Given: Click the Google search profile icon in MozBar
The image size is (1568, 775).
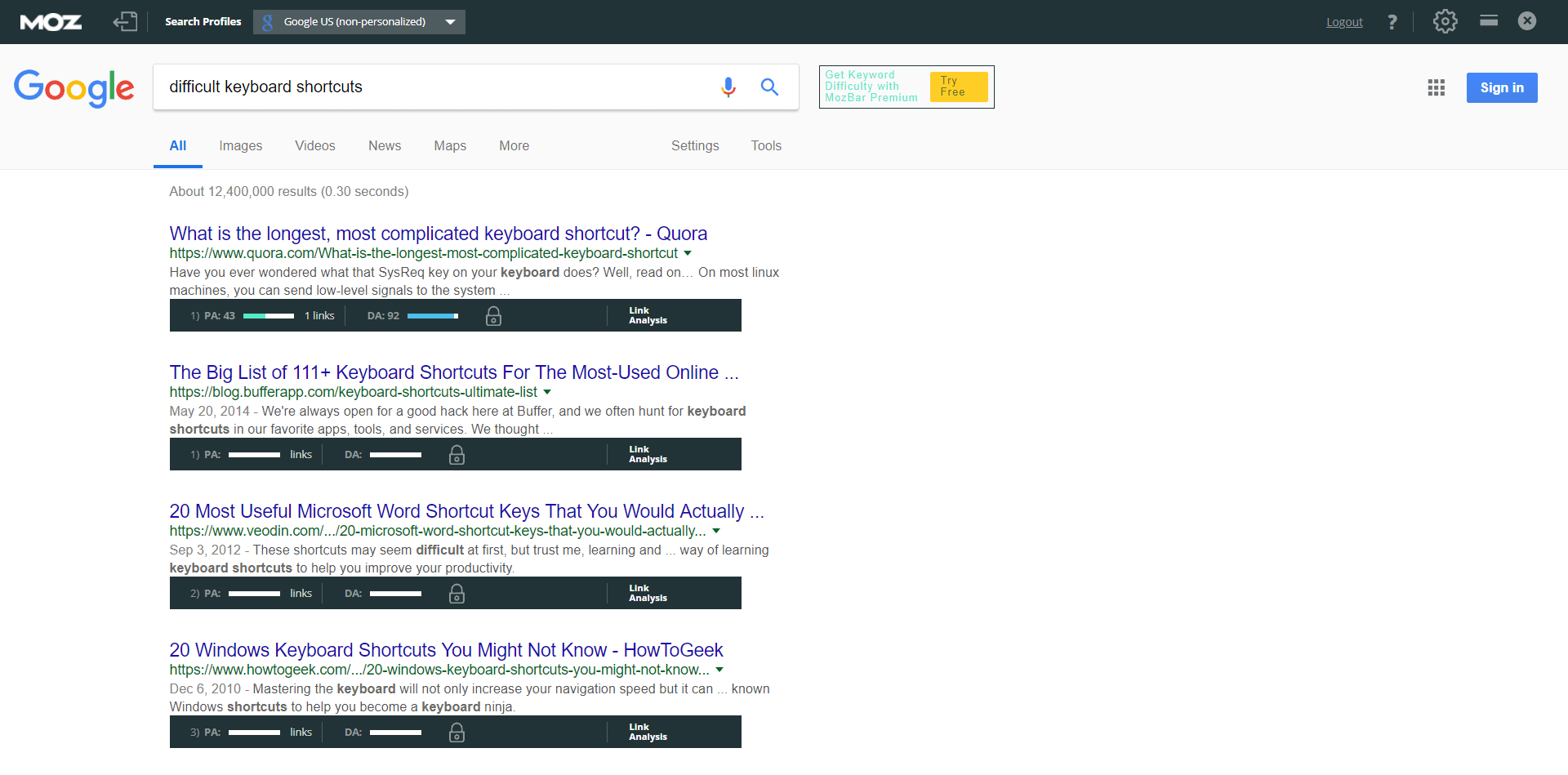Looking at the screenshot, I should pos(267,22).
